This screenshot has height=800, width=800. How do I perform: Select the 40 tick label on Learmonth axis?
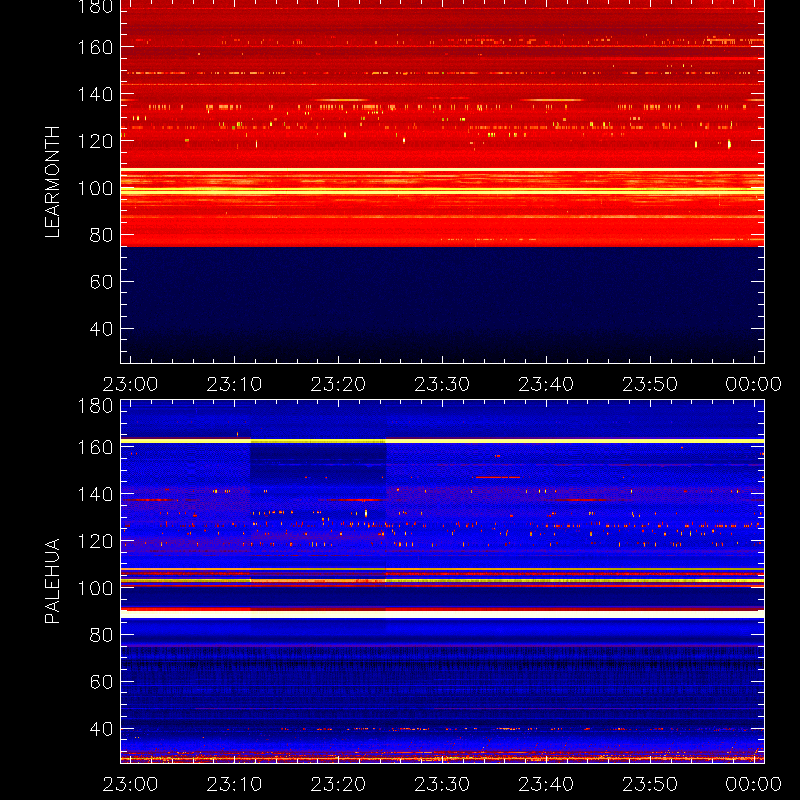point(101,329)
